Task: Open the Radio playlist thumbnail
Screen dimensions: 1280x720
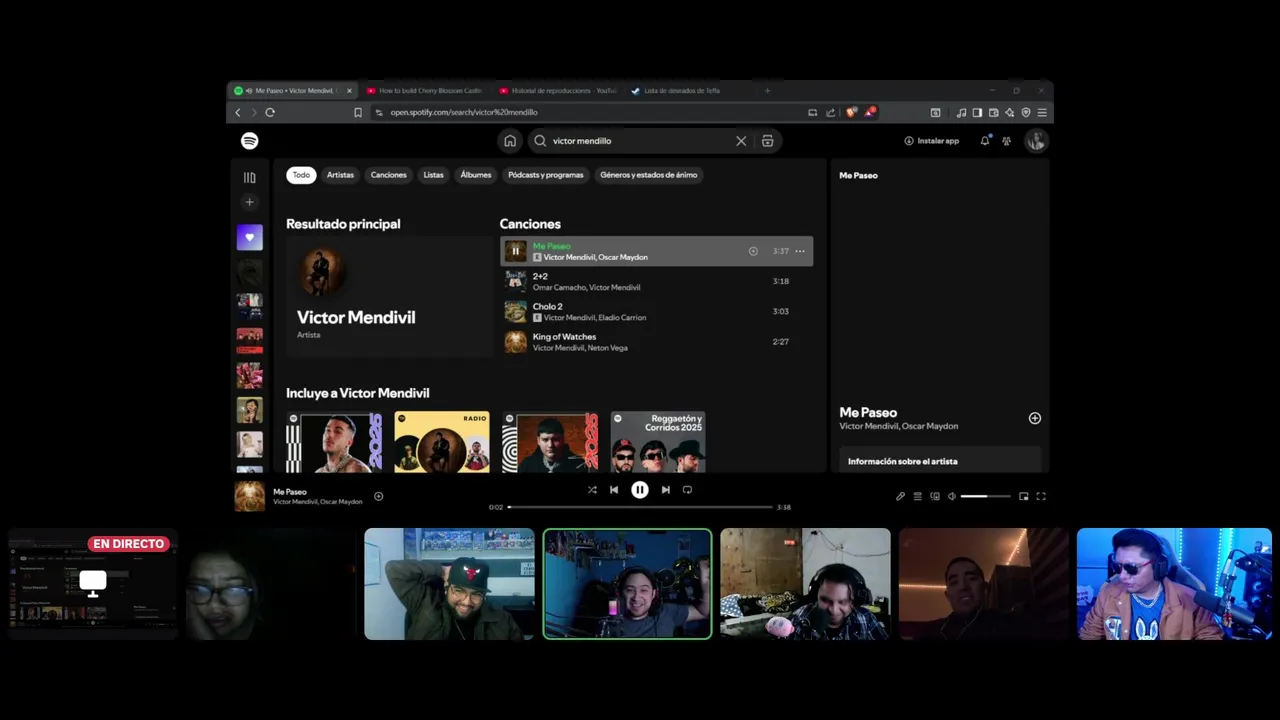Action: pyautogui.click(x=442, y=441)
